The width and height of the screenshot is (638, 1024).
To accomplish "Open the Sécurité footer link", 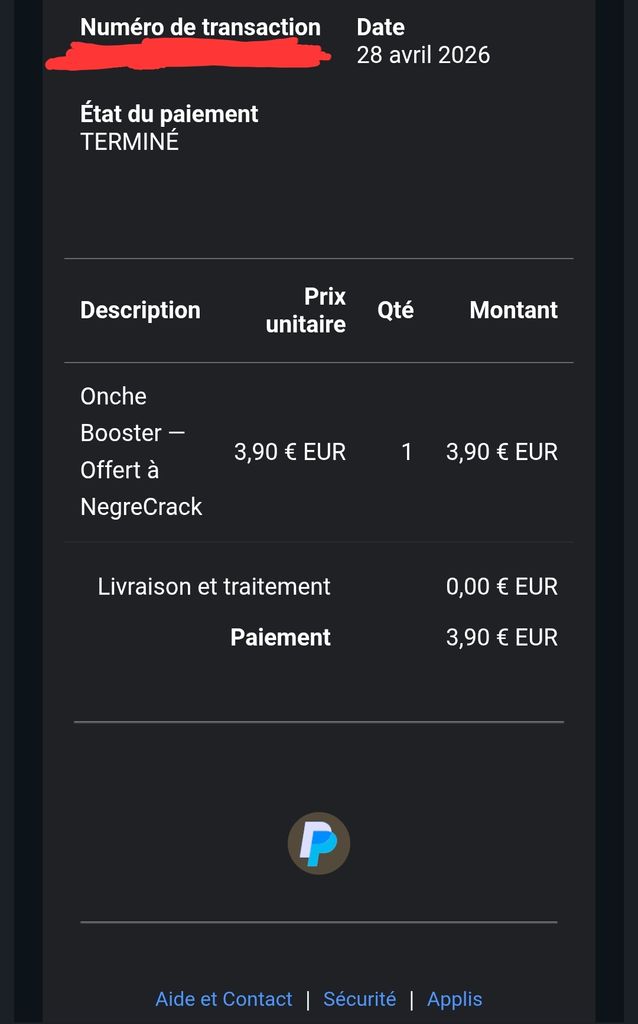I will tap(360, 999).
